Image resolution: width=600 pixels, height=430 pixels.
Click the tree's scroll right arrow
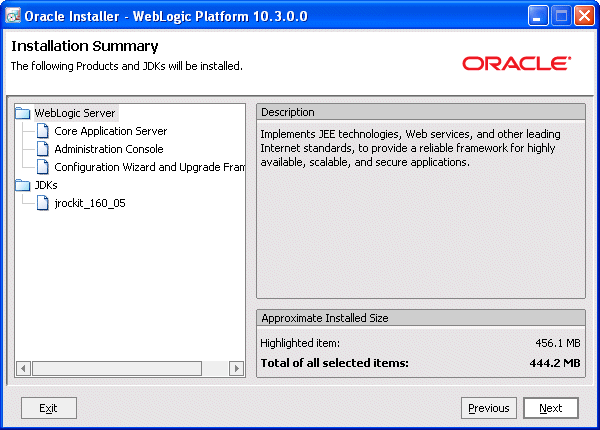236,368
